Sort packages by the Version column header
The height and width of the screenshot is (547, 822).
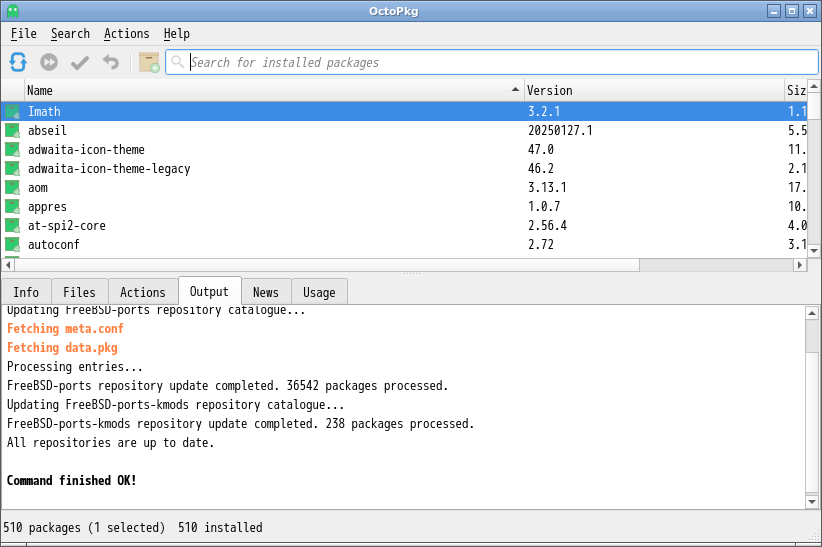click(x=654, y=90)
